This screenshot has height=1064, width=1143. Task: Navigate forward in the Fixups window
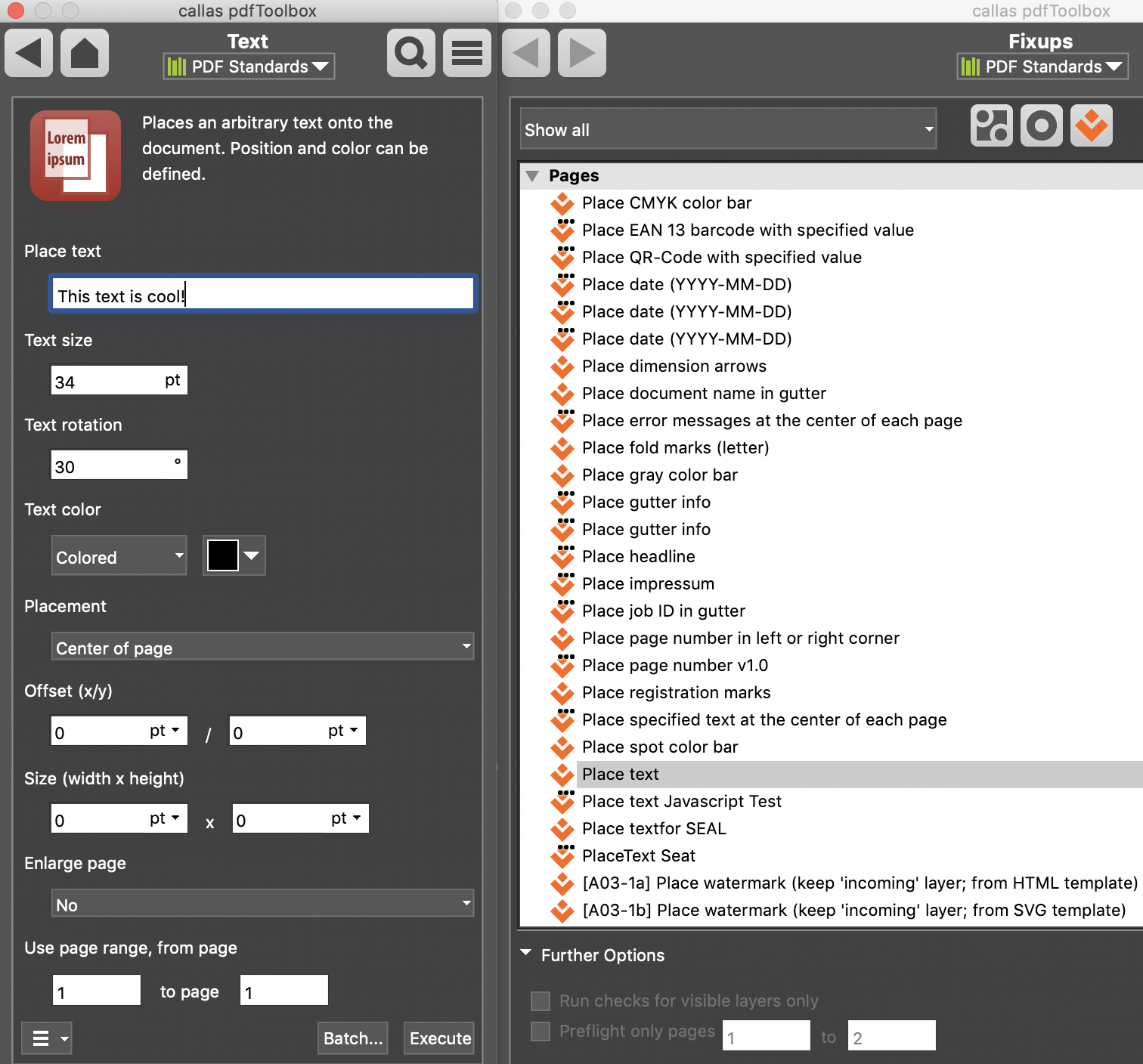click(582, 53)
